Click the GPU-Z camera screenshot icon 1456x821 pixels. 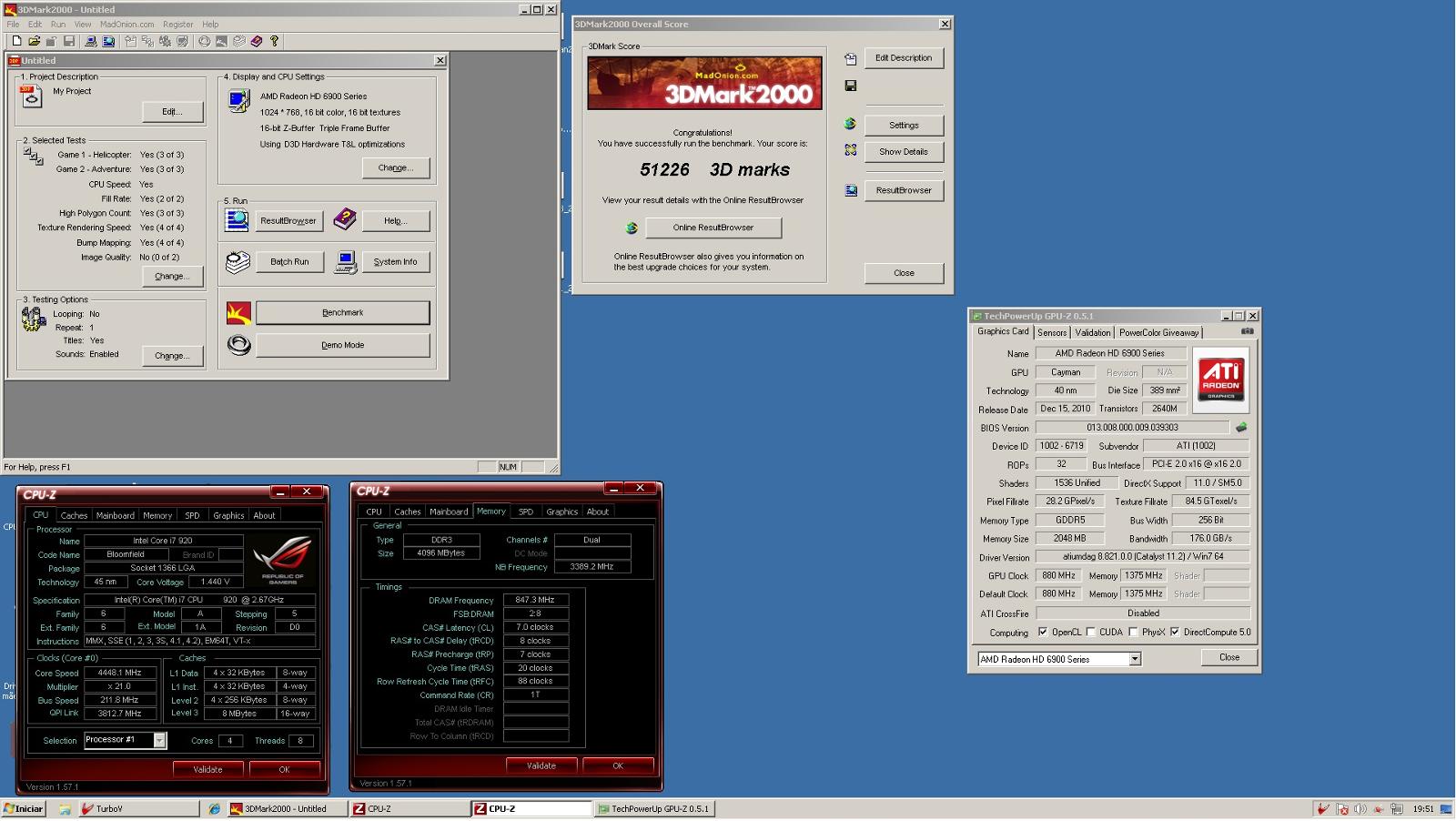click(x=1248, y=331)
